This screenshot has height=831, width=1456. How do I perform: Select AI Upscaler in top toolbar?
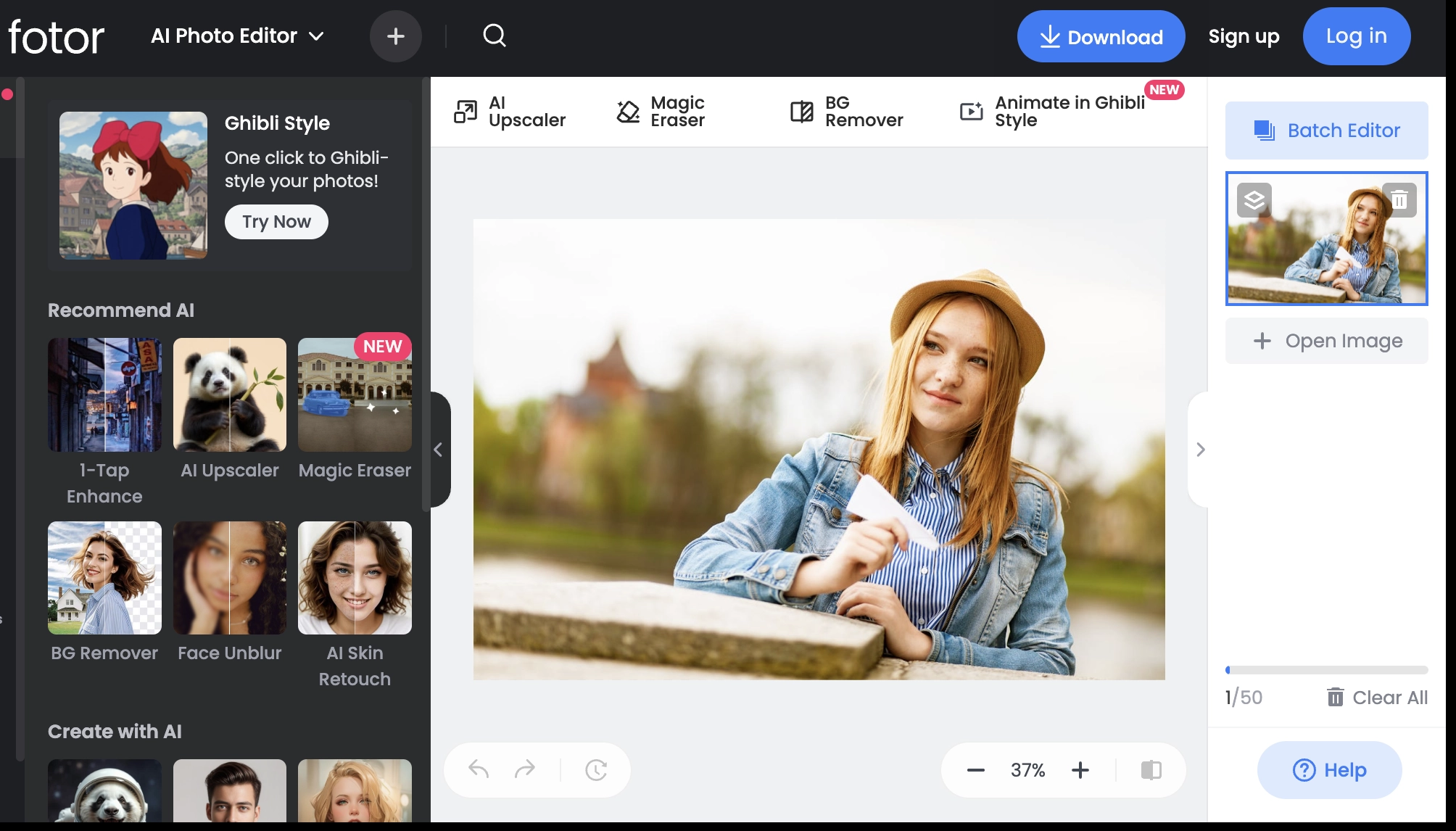point(510,112)
